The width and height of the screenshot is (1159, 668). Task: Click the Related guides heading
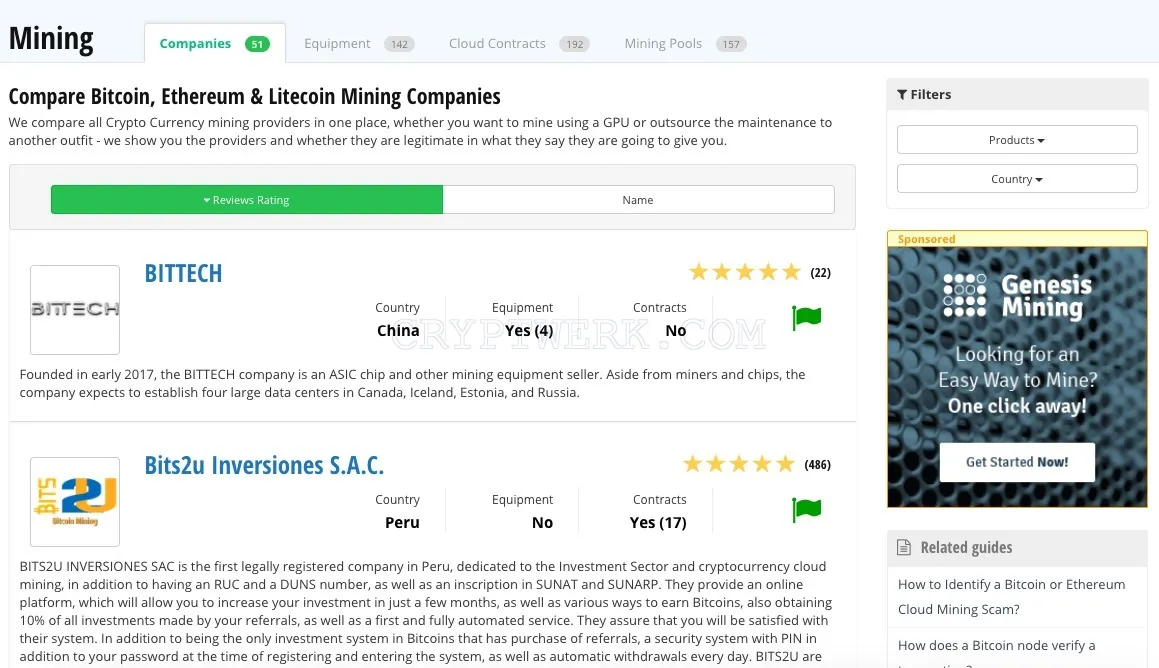pos(966,548)
